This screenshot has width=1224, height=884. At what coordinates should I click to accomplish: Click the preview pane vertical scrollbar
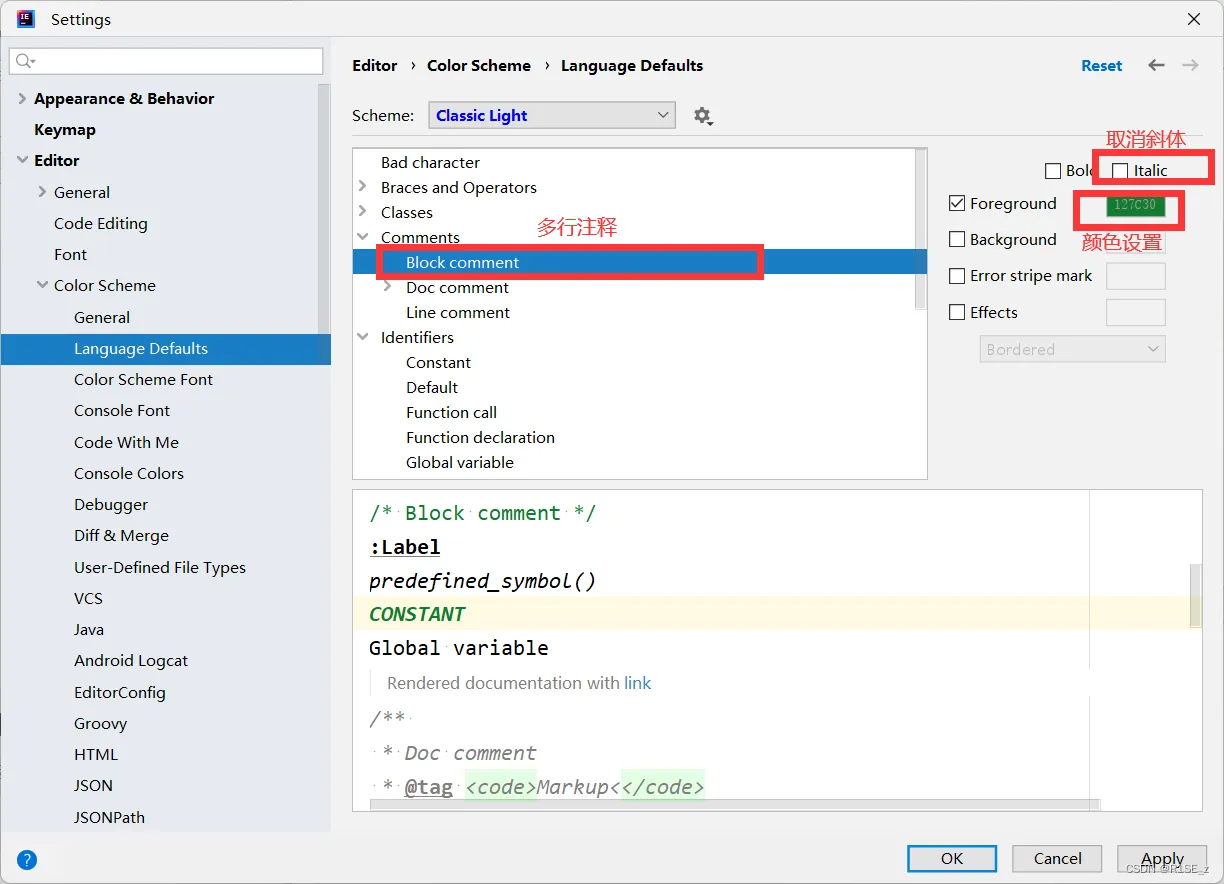click(1195, 595)
